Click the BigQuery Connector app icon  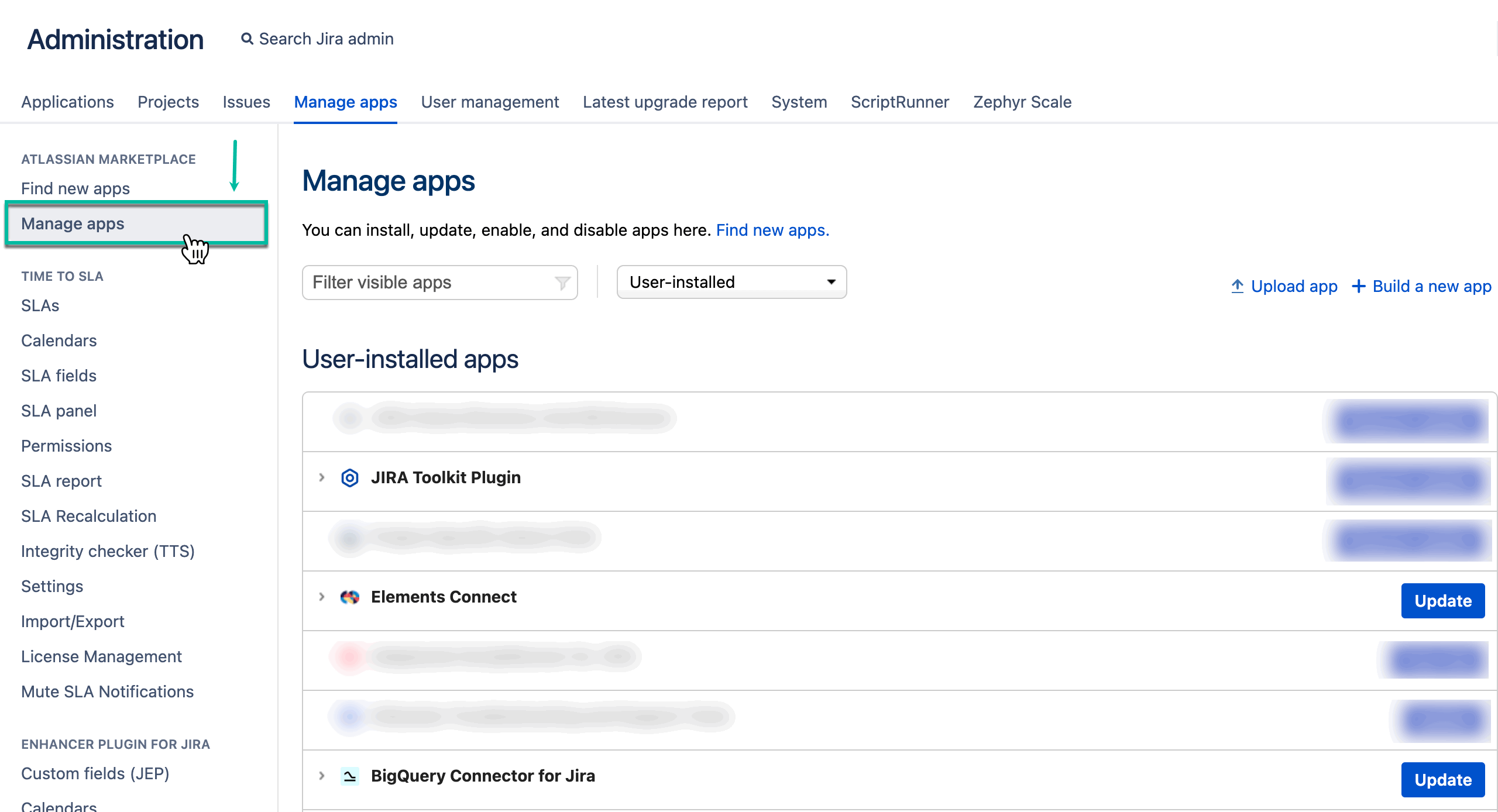[349, 776]
